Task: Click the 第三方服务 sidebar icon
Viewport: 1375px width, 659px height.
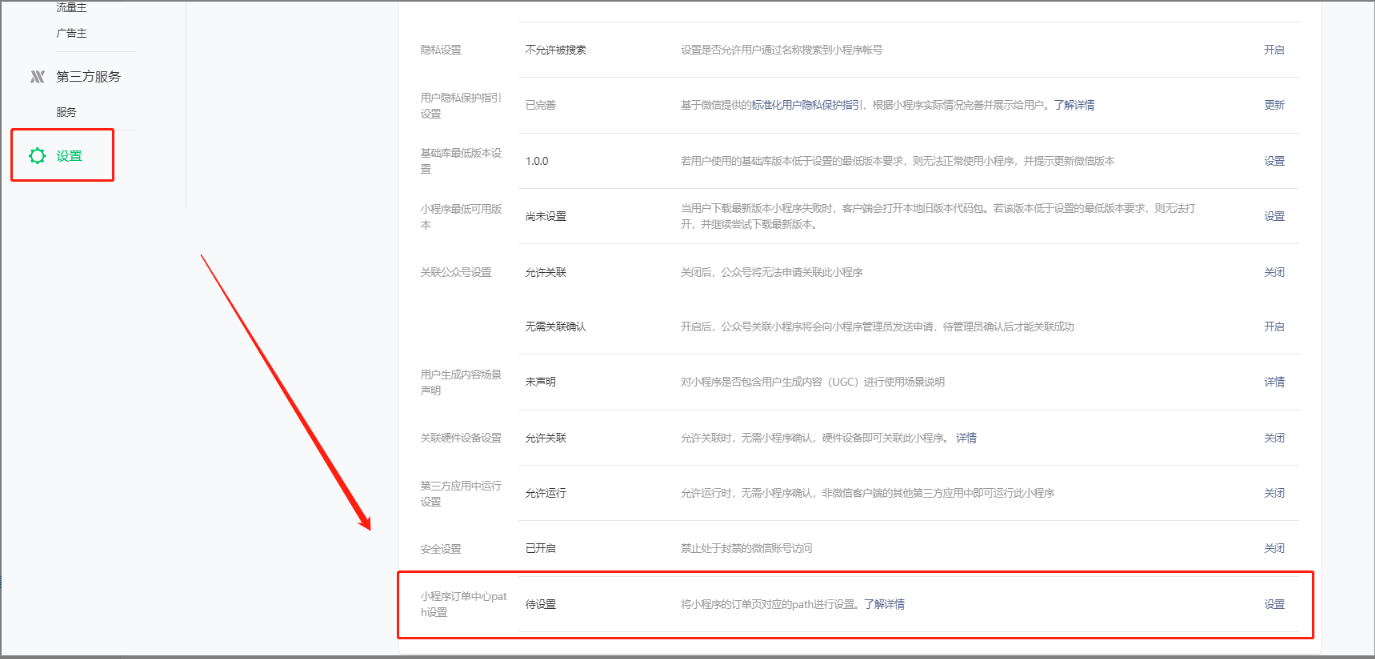Action: pyautogui.click(x=38, y=76)
